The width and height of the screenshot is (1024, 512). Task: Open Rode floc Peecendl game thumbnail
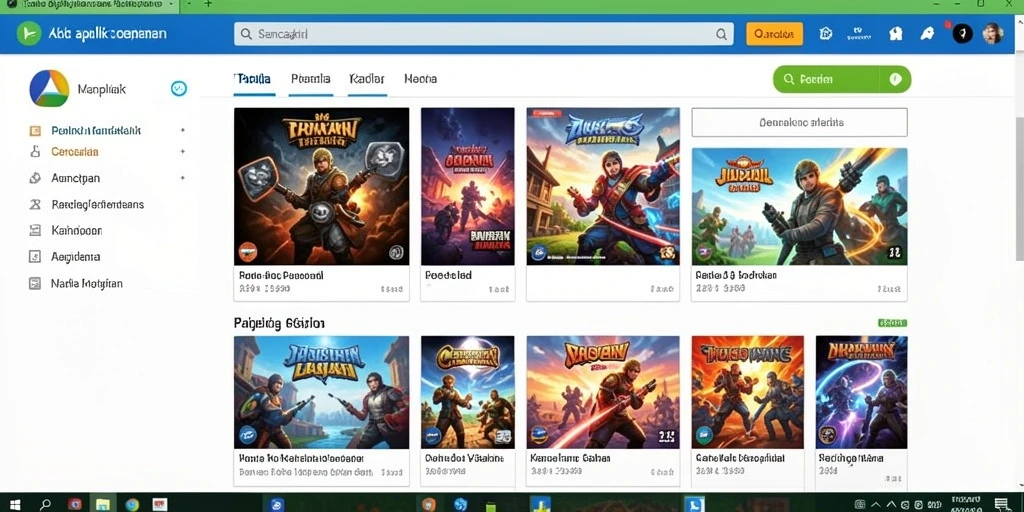click(x=321, y=187)
